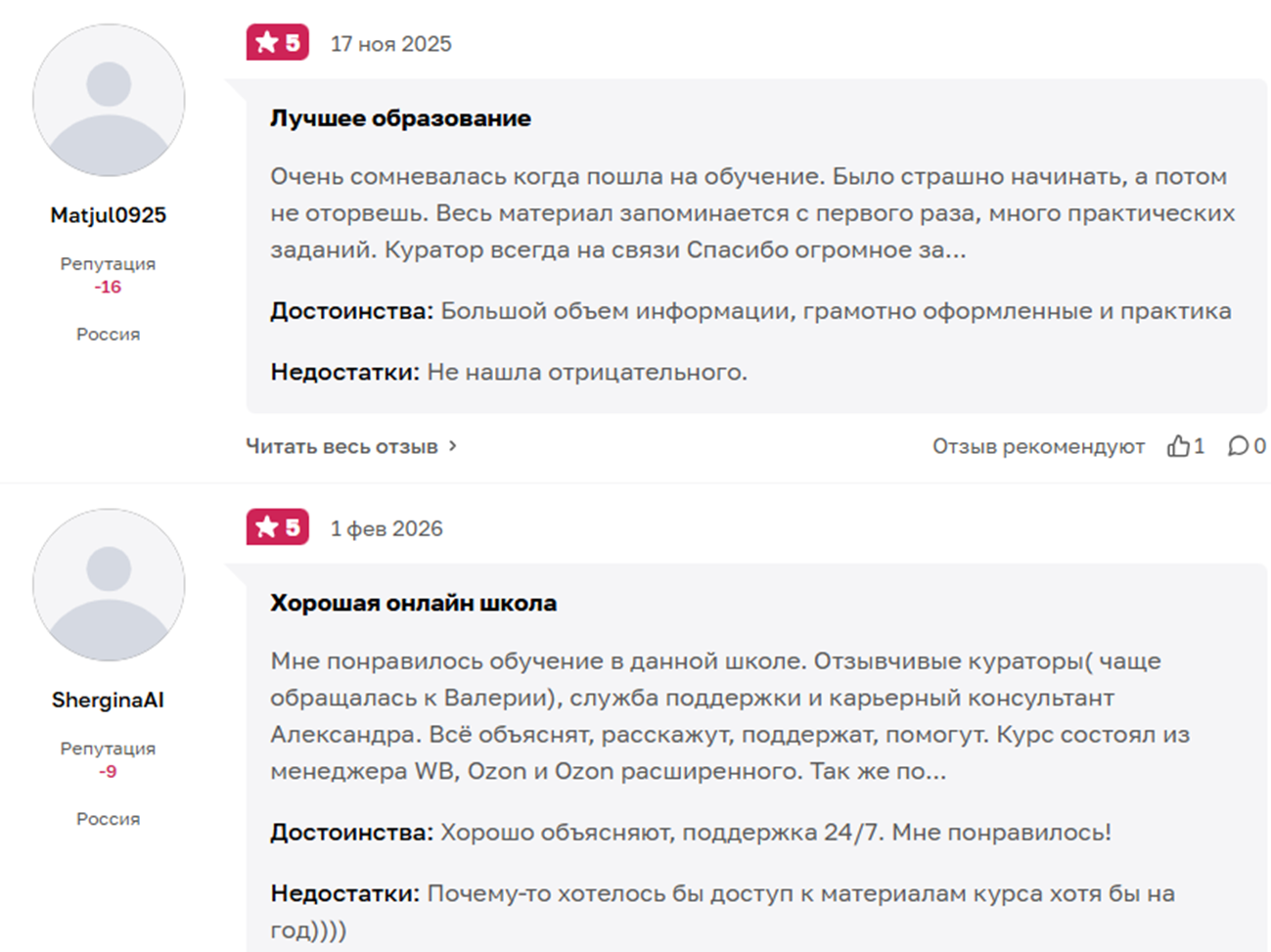Image resolution: width=1271 pixels, height=952 pixels.
Task: Click the truncated text of SherginaAI's review
Action: tap(729, 716)
